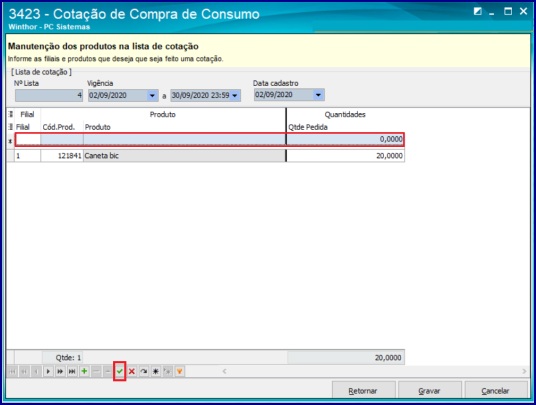This screenshot has width=536, height=405.
Task: Select product code 121841 cell
Action: pos(62,156)
